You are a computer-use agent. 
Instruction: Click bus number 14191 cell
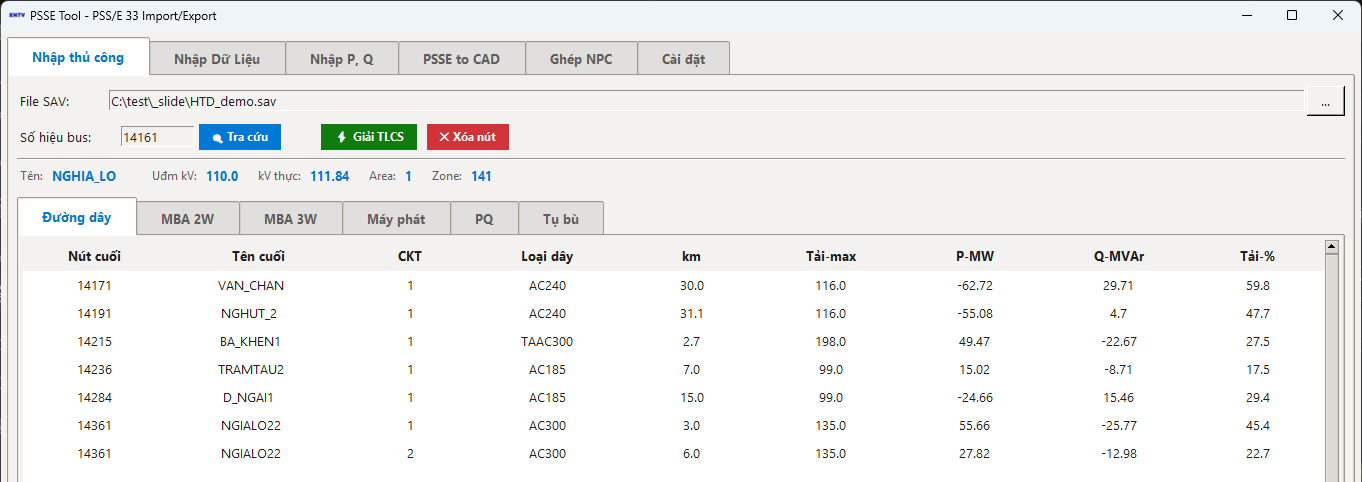tap(95, 313)
